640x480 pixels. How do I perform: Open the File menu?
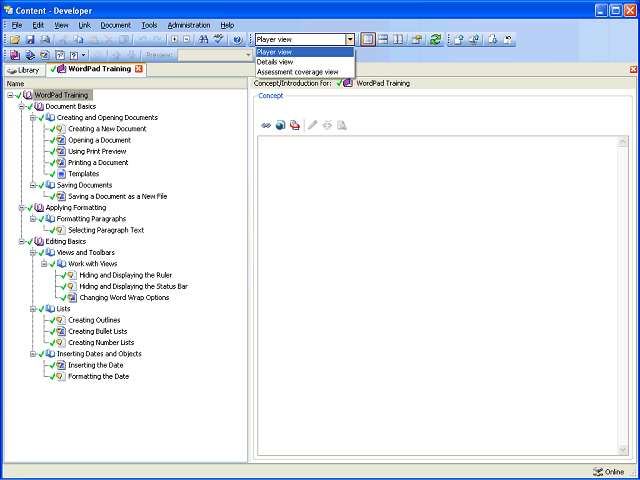[x=17, y=25]
